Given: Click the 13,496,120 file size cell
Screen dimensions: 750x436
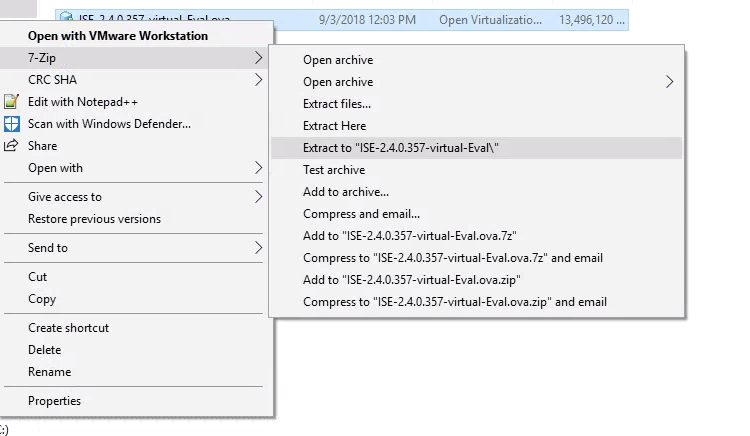Looking at the screenshot, I should click(x=592, y=20).
